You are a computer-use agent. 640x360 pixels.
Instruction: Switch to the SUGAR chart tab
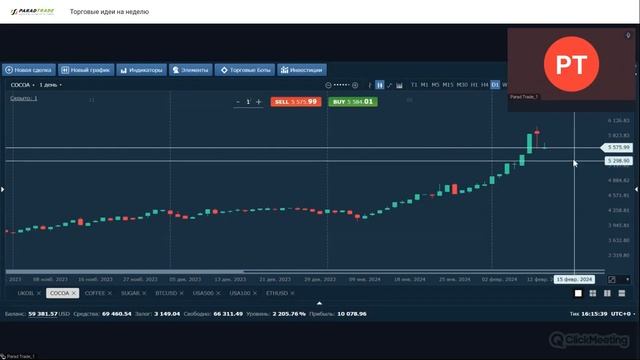tap(130, 293)
